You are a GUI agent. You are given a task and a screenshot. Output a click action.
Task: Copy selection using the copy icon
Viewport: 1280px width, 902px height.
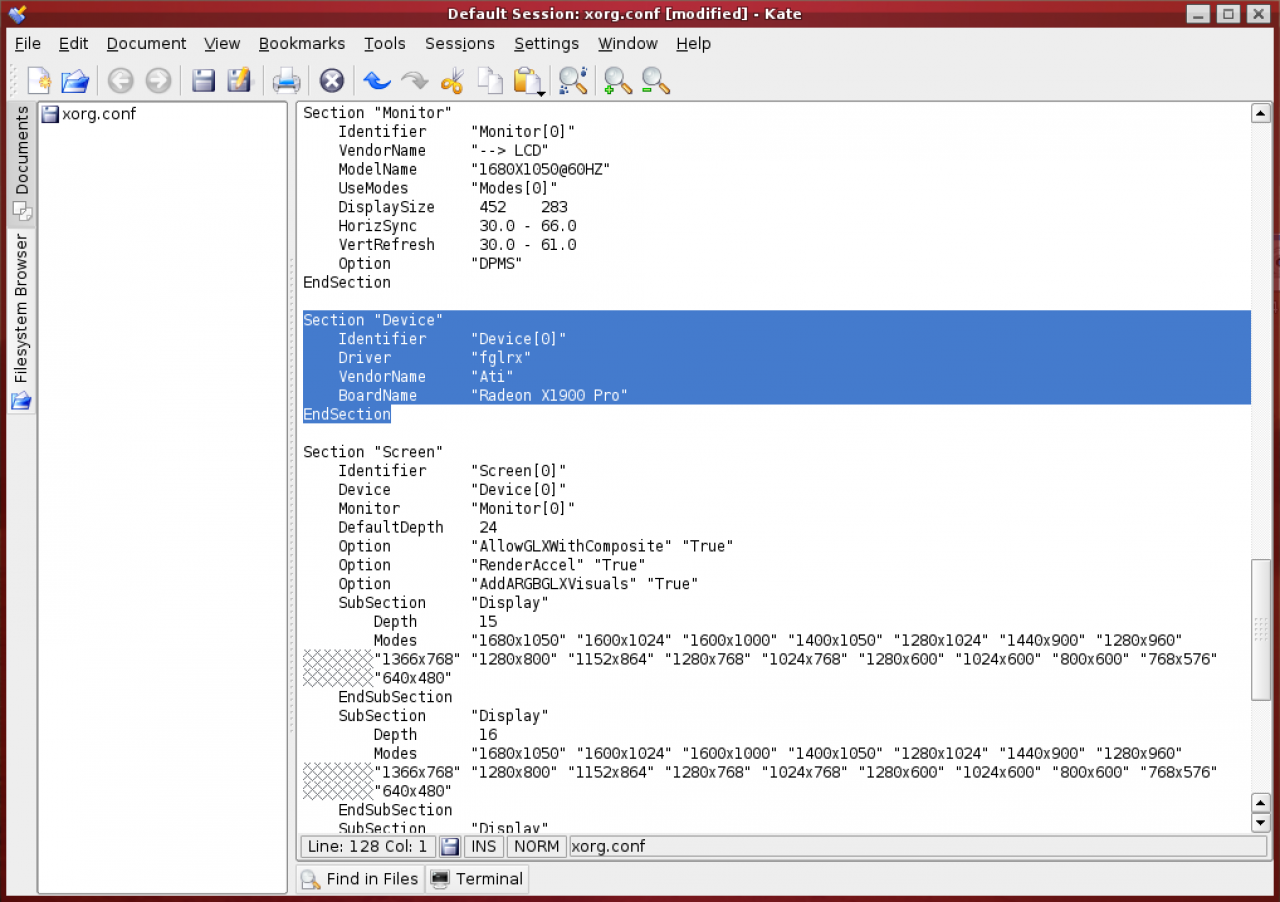[x=489, y=81]
